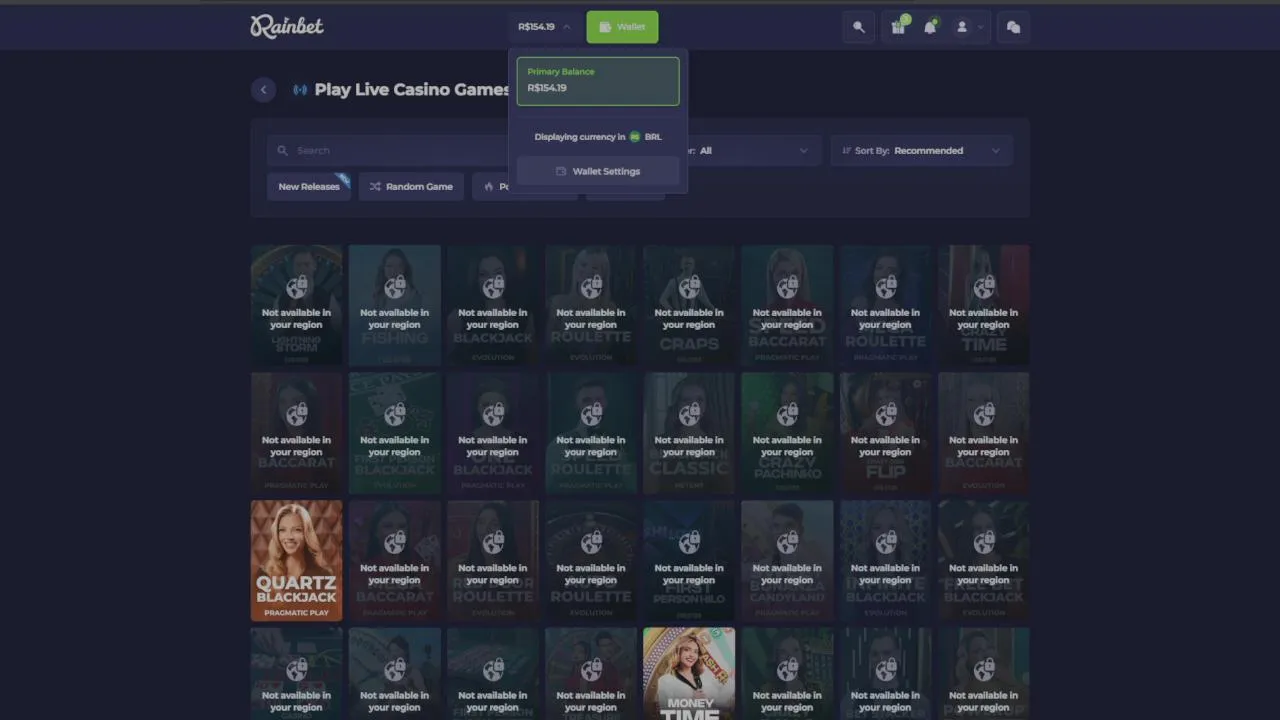Click the locked Fishing game thumbnail
This screenshot has width=1280, height=720.
[x=394, y=305]
